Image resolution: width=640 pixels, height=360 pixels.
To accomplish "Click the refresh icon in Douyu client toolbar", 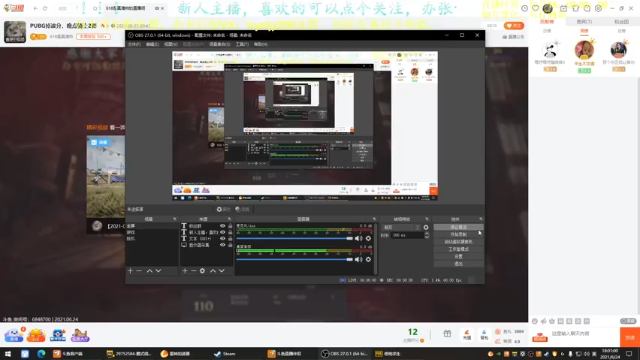I will pyautogui.click(x=45, y=8).
